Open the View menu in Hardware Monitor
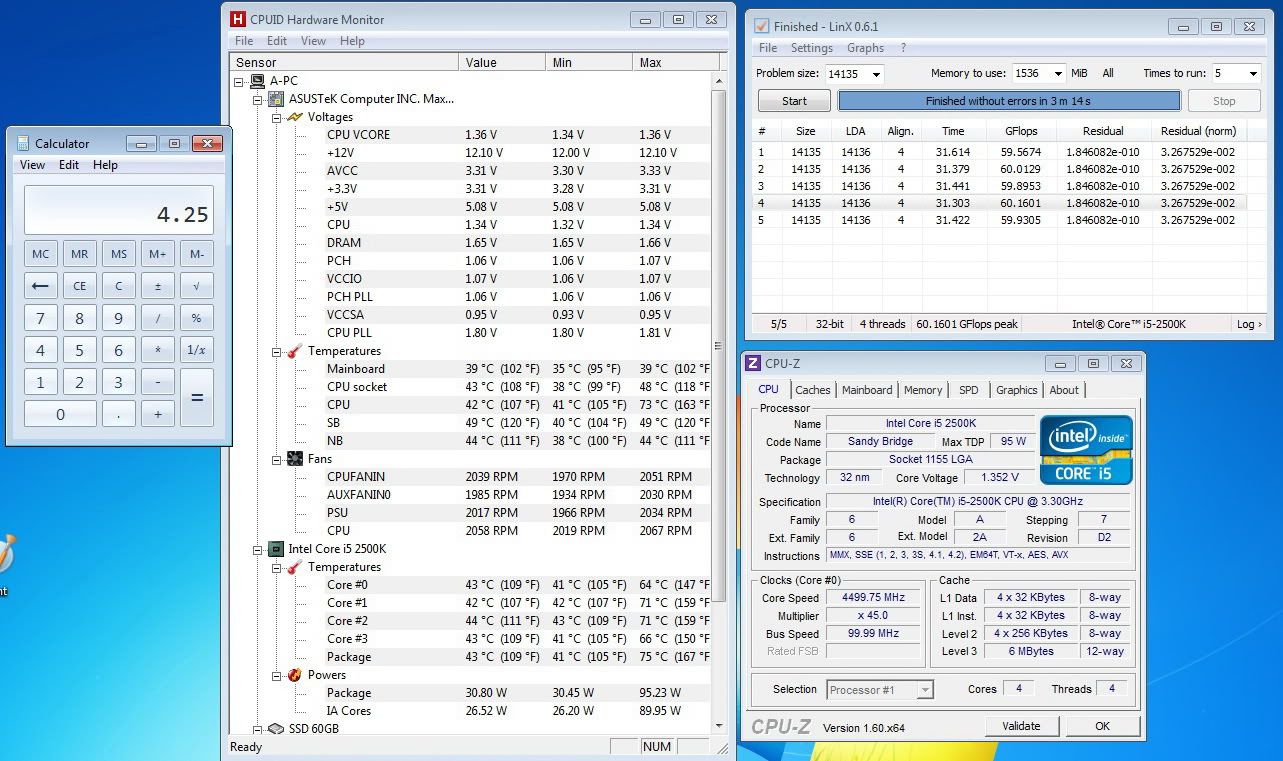The image size is (1283, 761). [314, 41]
